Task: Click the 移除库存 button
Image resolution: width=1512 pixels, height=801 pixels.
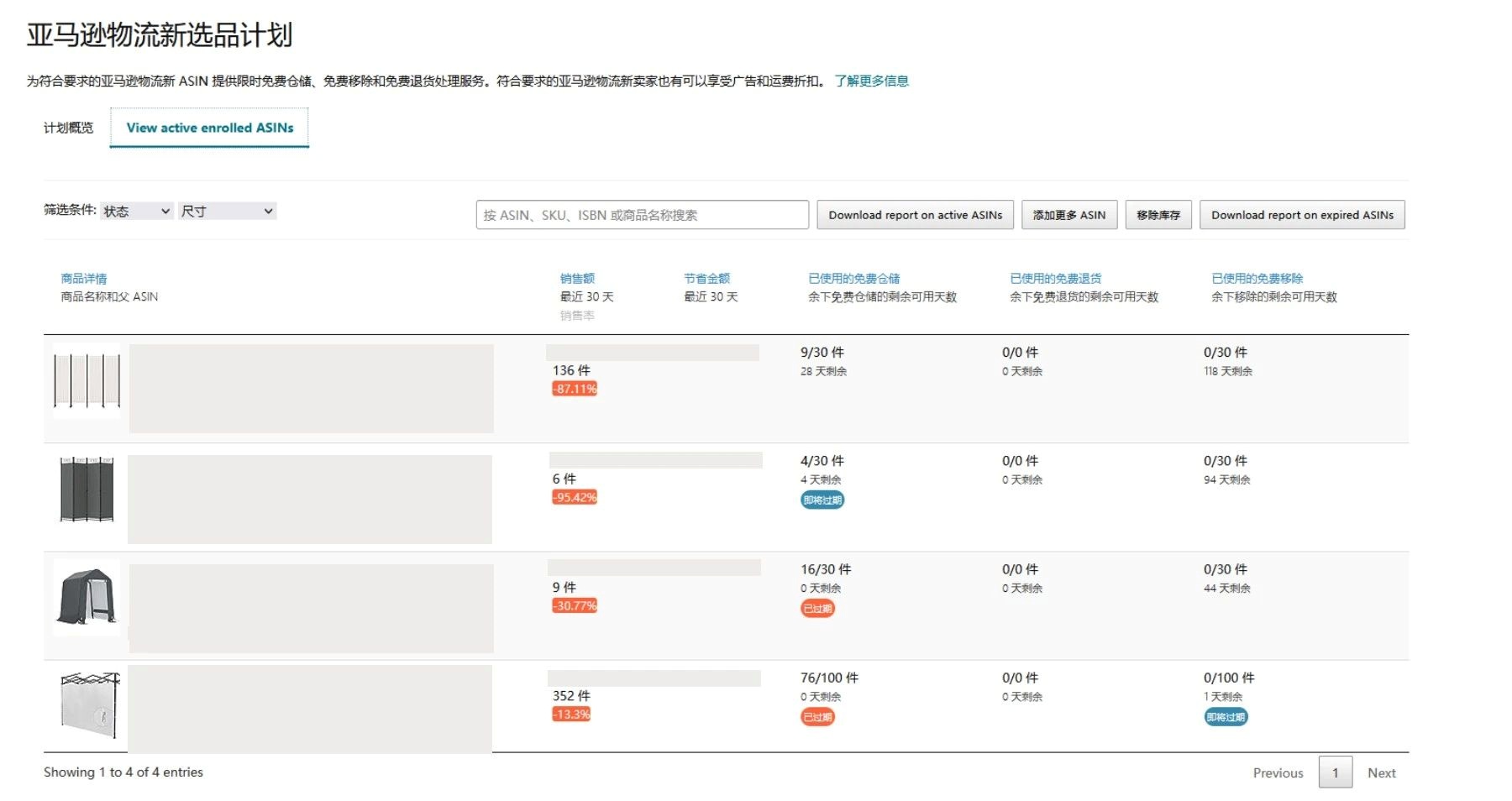Action: click(1158, 215)
